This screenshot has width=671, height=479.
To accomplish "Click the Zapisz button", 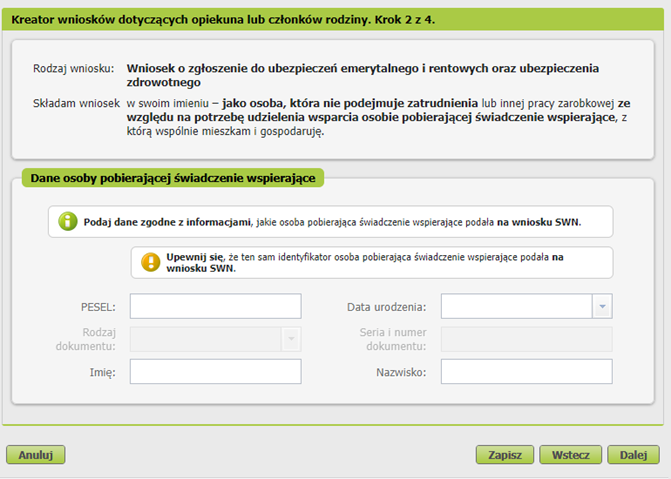I will tap(505, 455).
